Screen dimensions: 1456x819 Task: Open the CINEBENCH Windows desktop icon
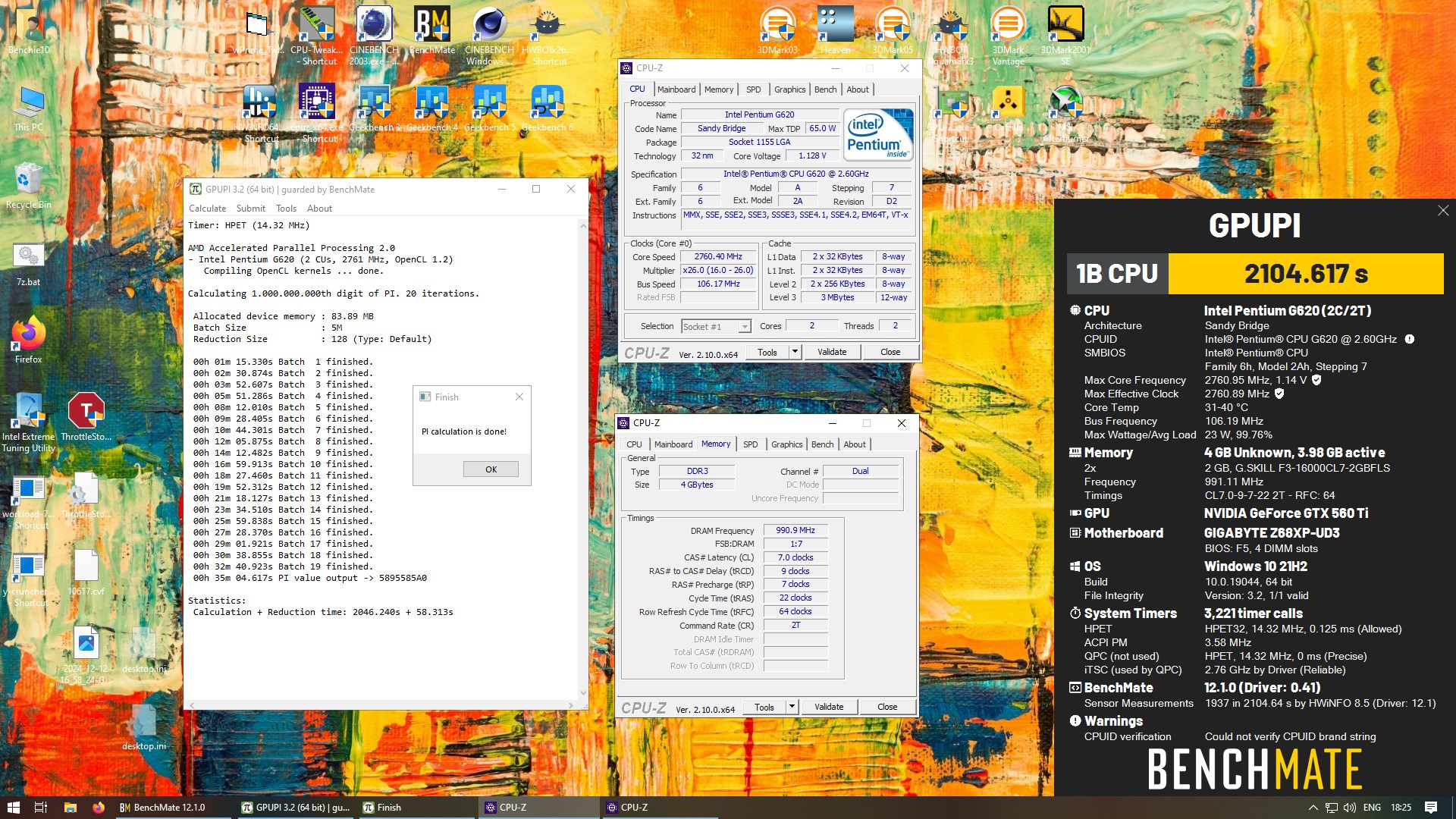tap(489, 35)
